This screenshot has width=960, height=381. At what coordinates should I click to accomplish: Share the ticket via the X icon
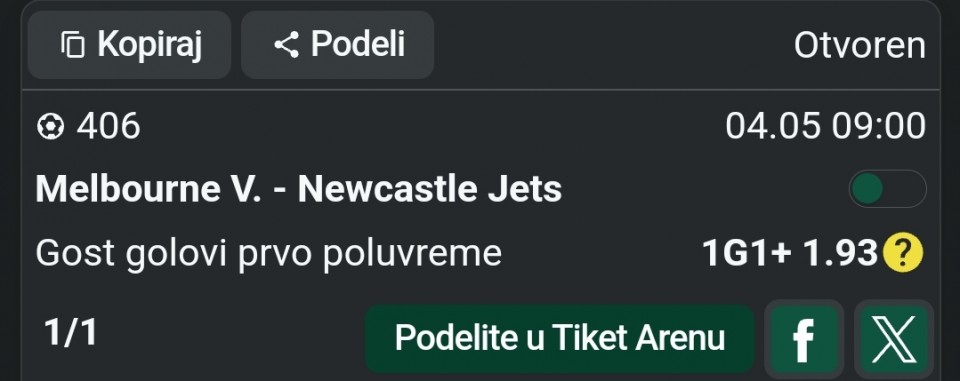(x=893, y=340)
